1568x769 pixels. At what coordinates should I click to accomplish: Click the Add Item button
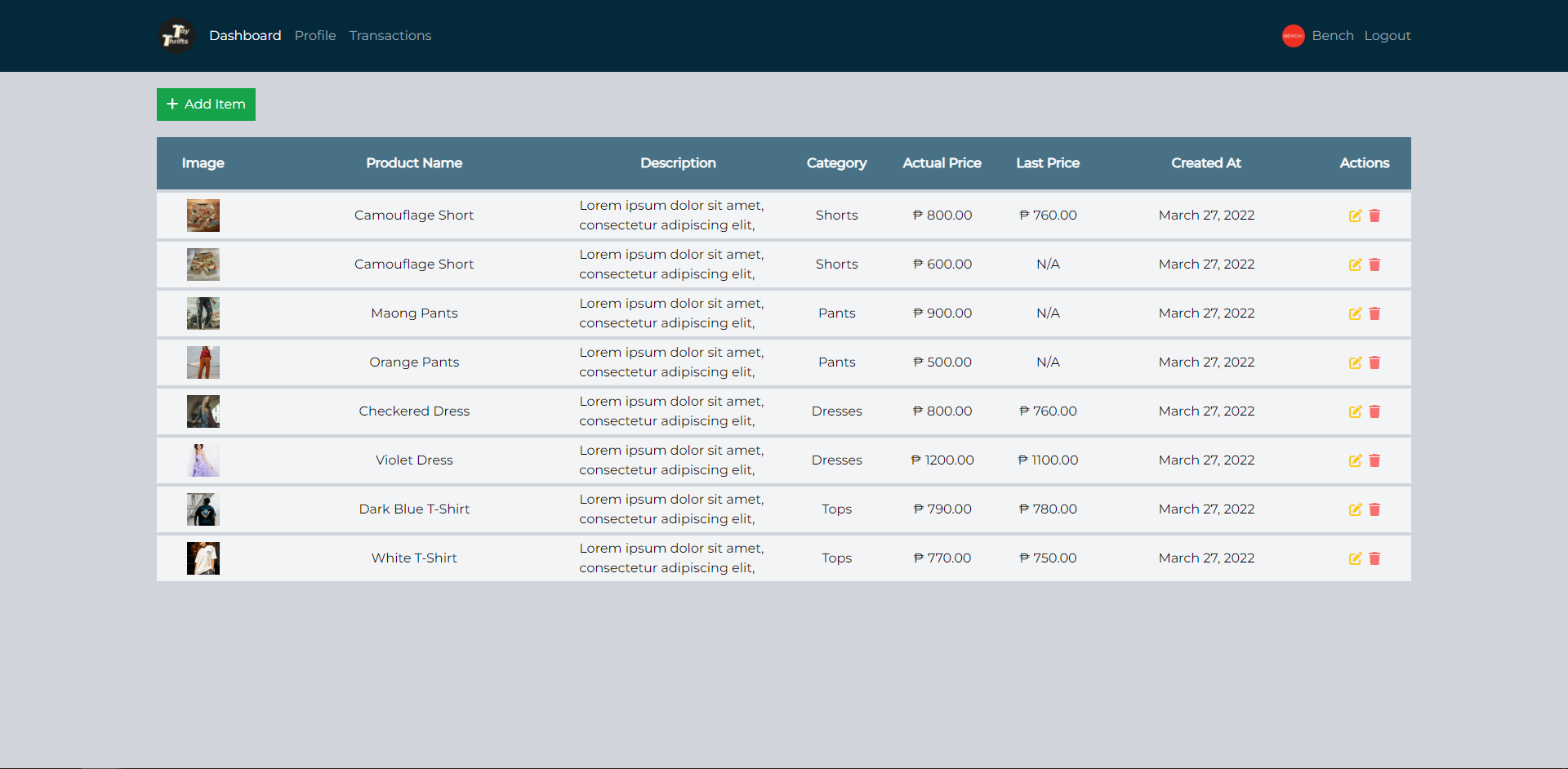pyautogui.click(x=206, y=104)
